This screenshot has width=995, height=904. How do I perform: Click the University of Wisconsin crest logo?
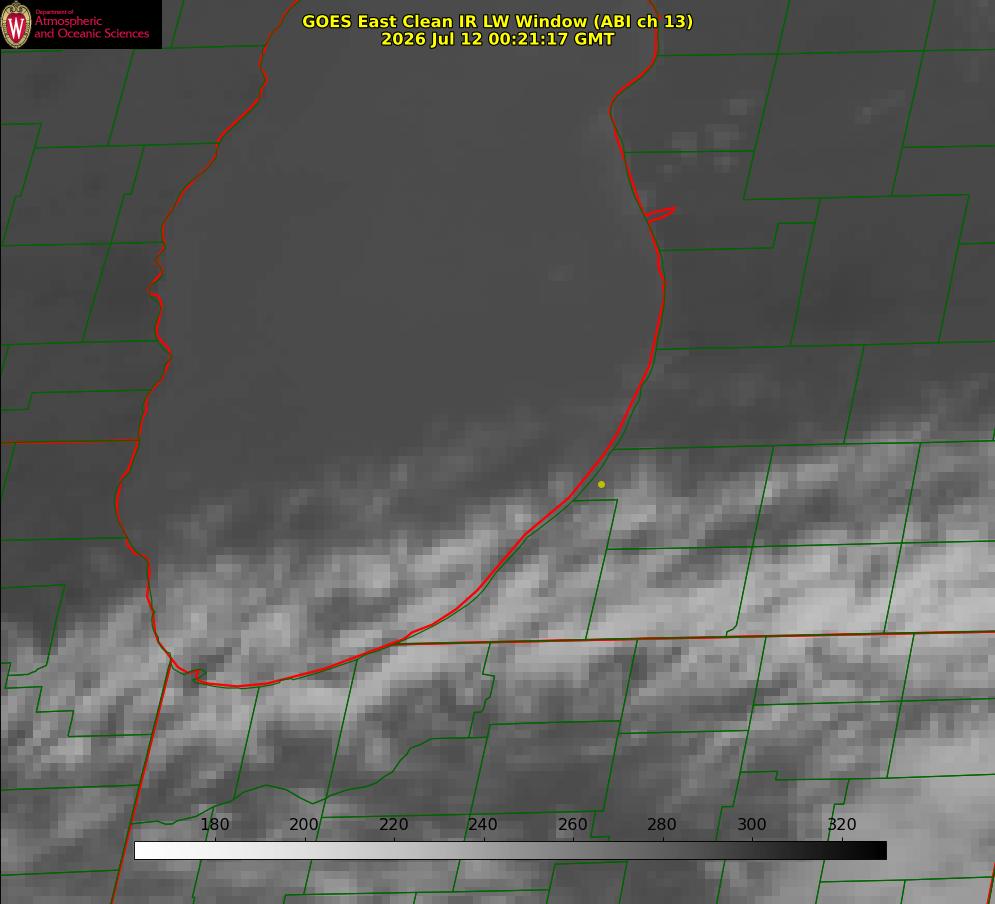pos(16,24)
